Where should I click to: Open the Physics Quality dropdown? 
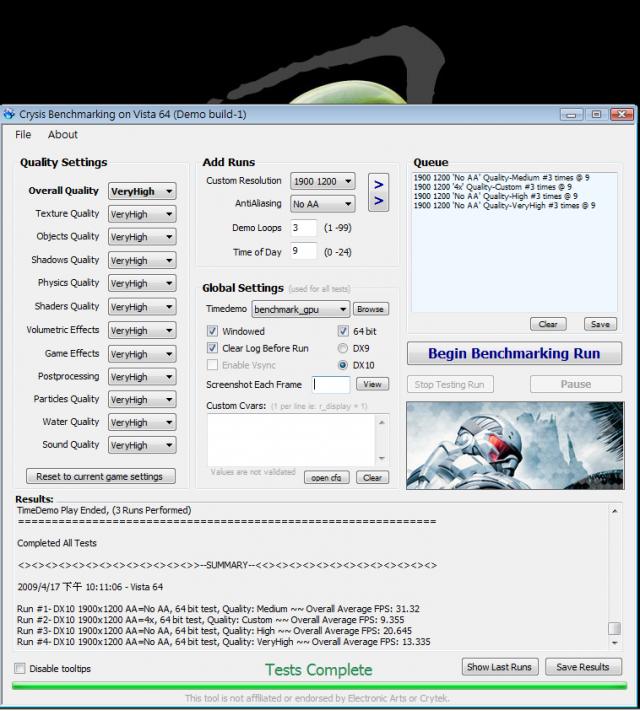[x=142, y=283]
